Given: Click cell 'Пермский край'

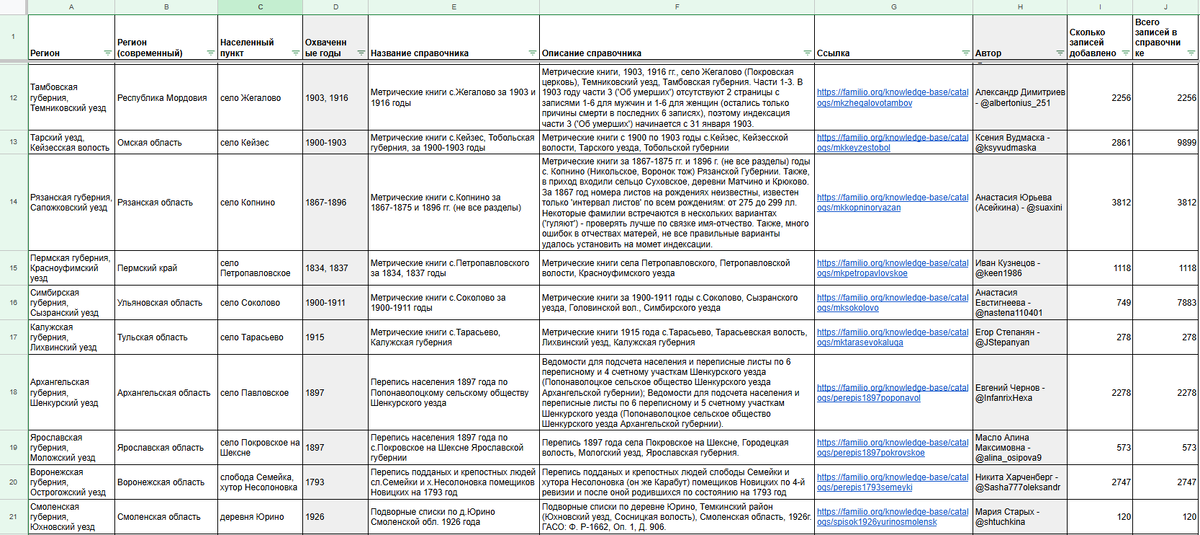Looking at the screenshot, I should point(165,267).
